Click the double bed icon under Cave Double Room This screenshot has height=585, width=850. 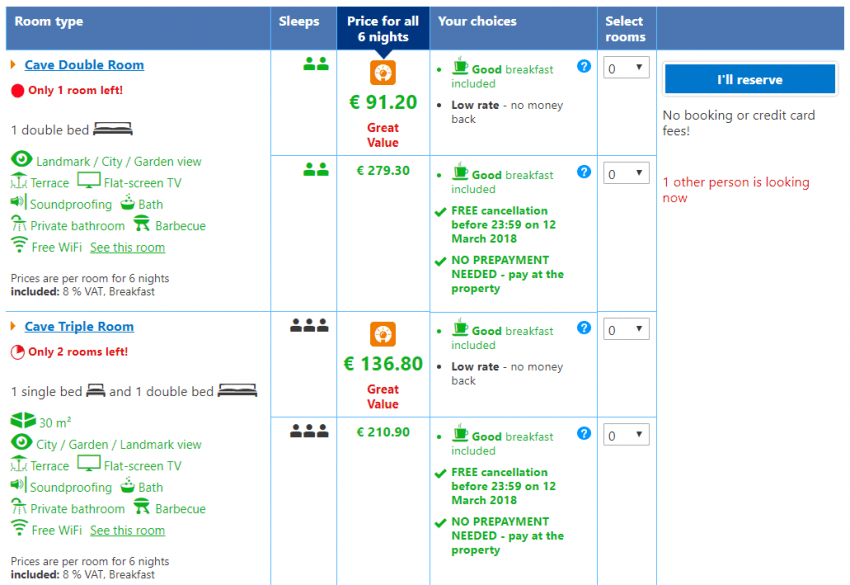pos(113,129)
